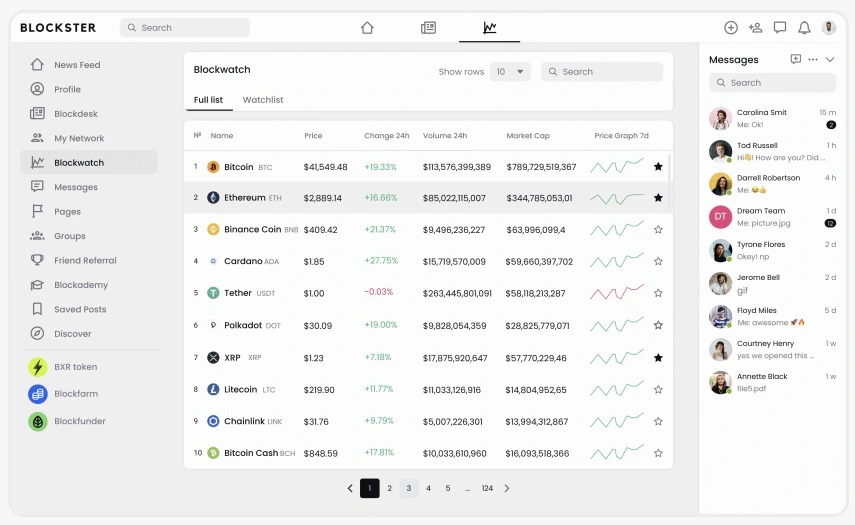Click the BXR token lightning icon
This screenshot has width=855, height=525.
[38, 367]
